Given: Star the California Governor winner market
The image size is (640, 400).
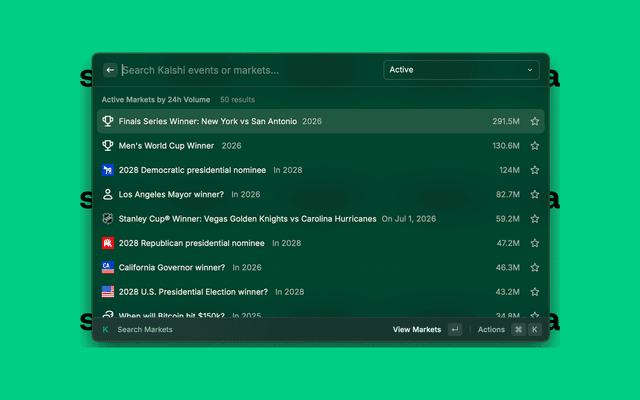Looking at the screenshot, I should 535,267.
